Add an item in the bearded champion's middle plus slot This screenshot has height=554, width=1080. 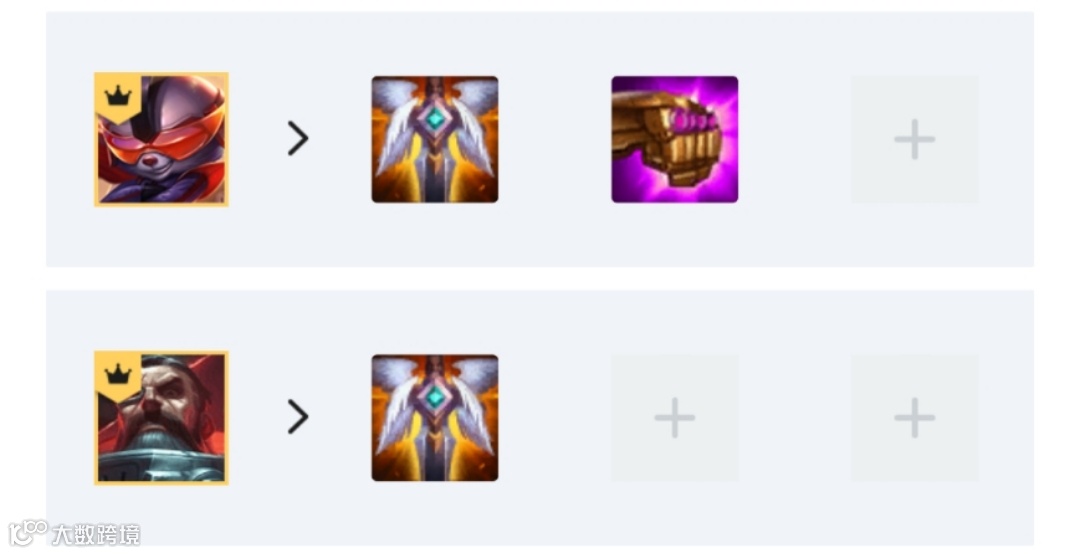[674, 418]
